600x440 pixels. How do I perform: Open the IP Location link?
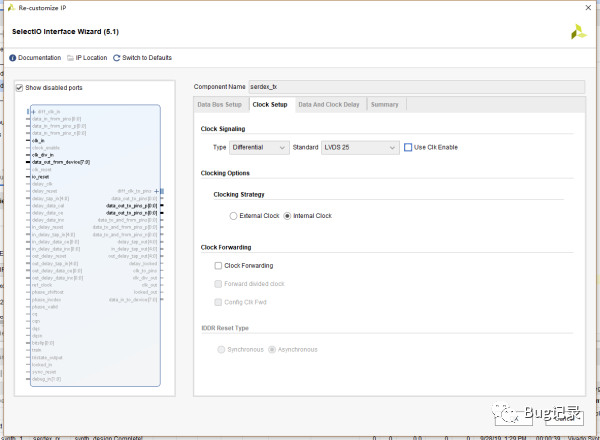coord(91,58)
